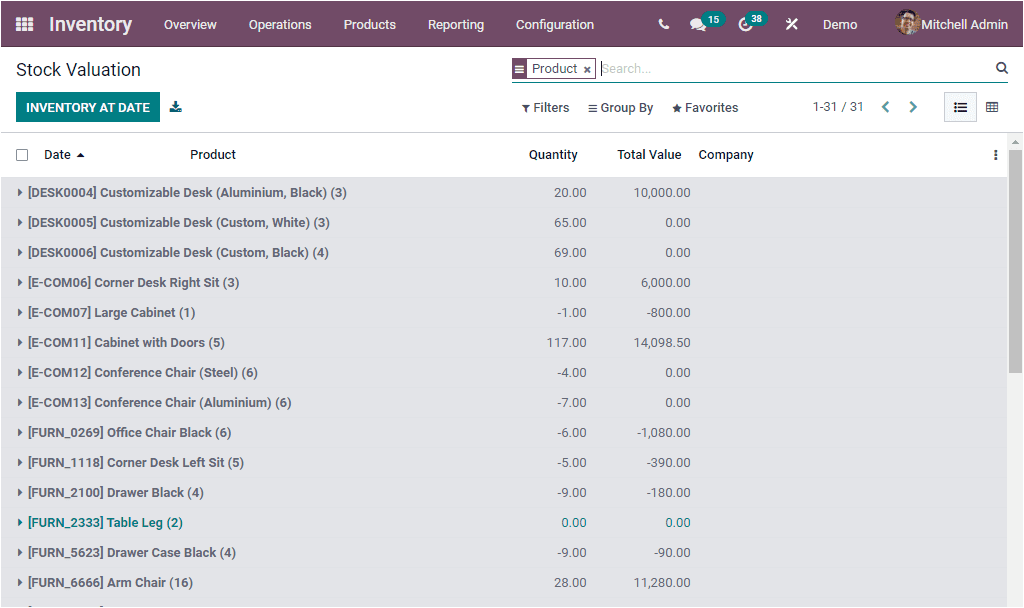Open the Configuration menu
The width and height of the screenshot is (1024, 608).
554,24
